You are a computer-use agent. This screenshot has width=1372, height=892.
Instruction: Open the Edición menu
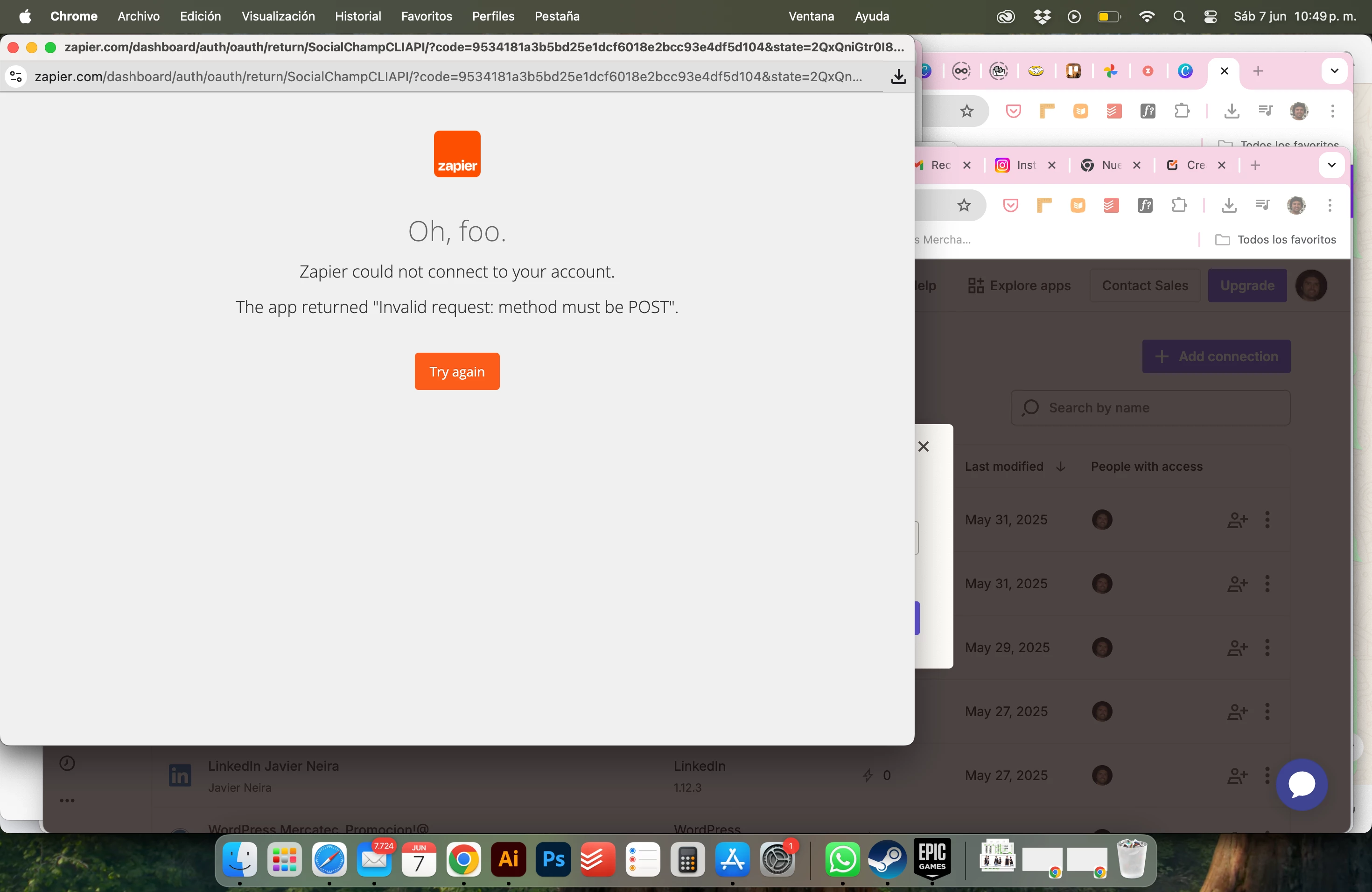[200, 16]
